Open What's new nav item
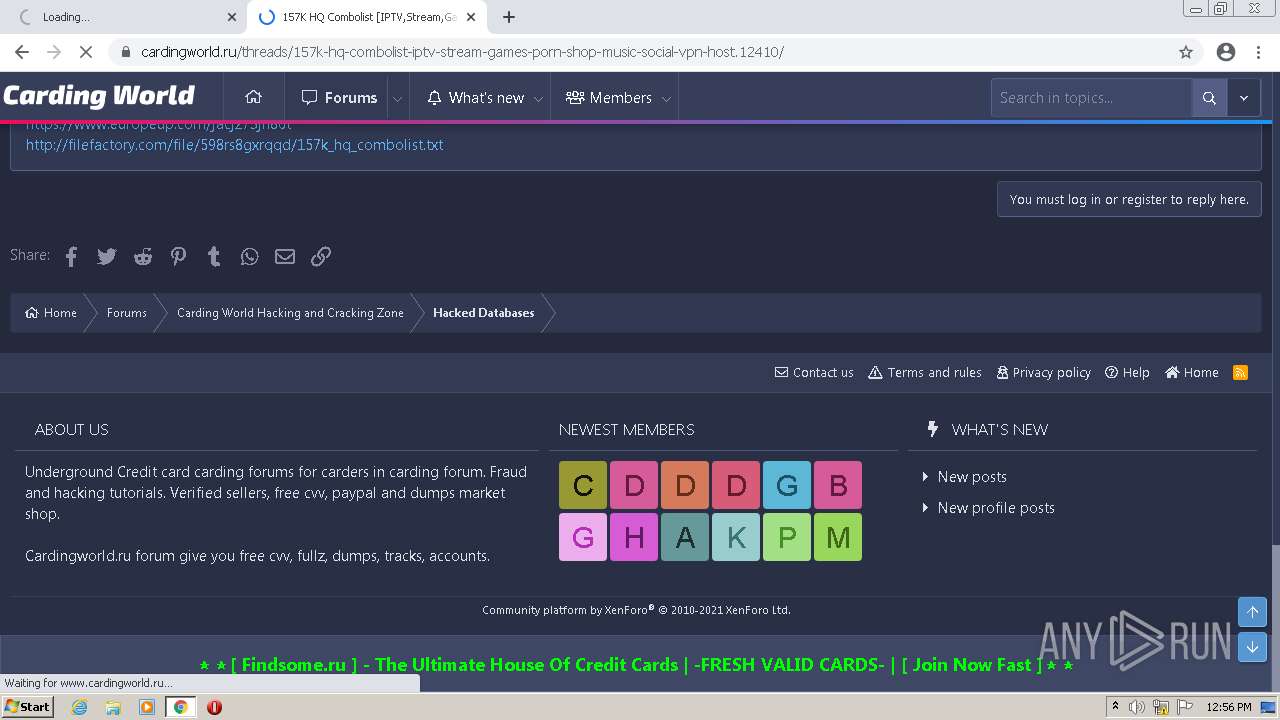The height and width of the screenshot is (720, 1280). (475, 98)
